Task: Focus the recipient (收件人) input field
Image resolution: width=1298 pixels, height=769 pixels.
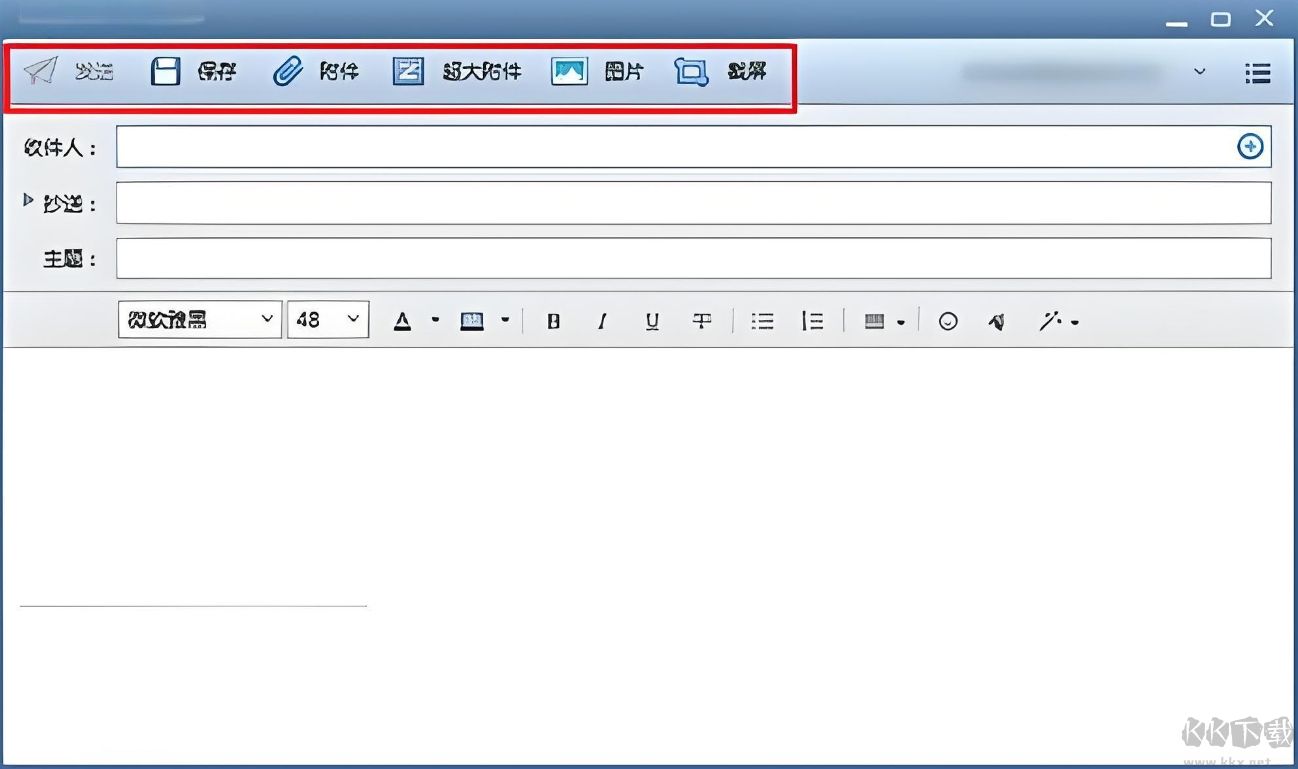Action: pyautogui.click(x=693, y=147)
